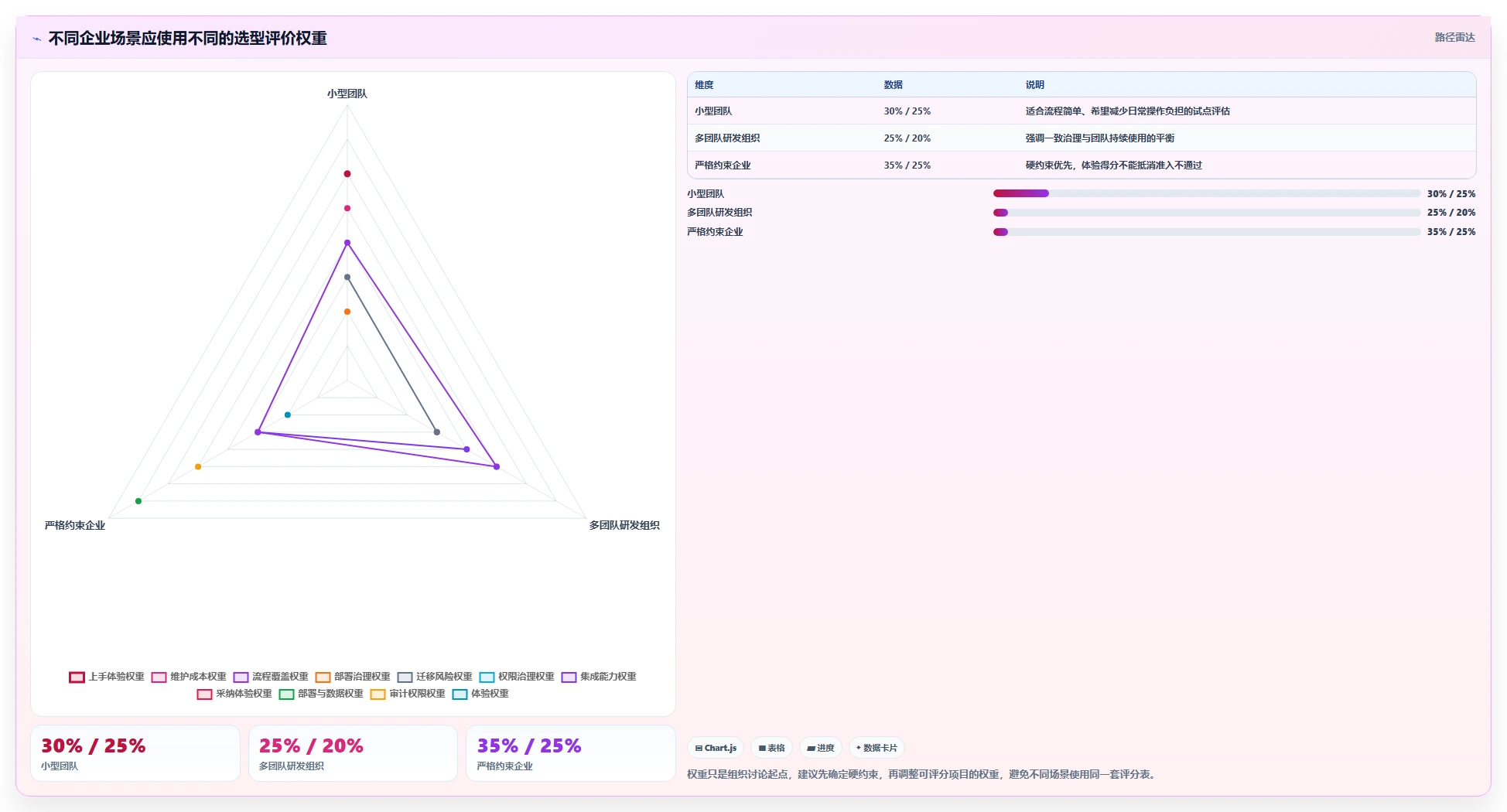Click table value 35% / 25%
1507x812 pixels.
[907, 165]
